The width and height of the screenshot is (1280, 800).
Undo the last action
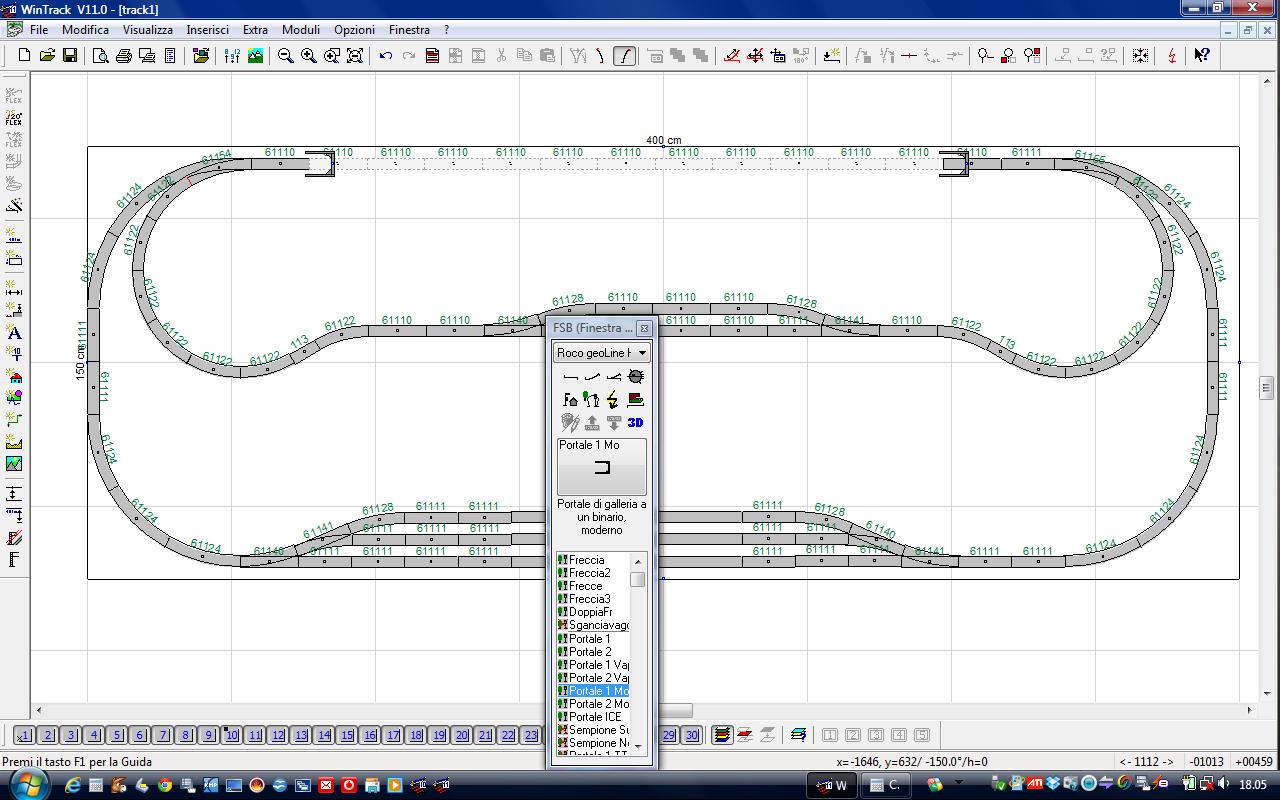point(386,56)
